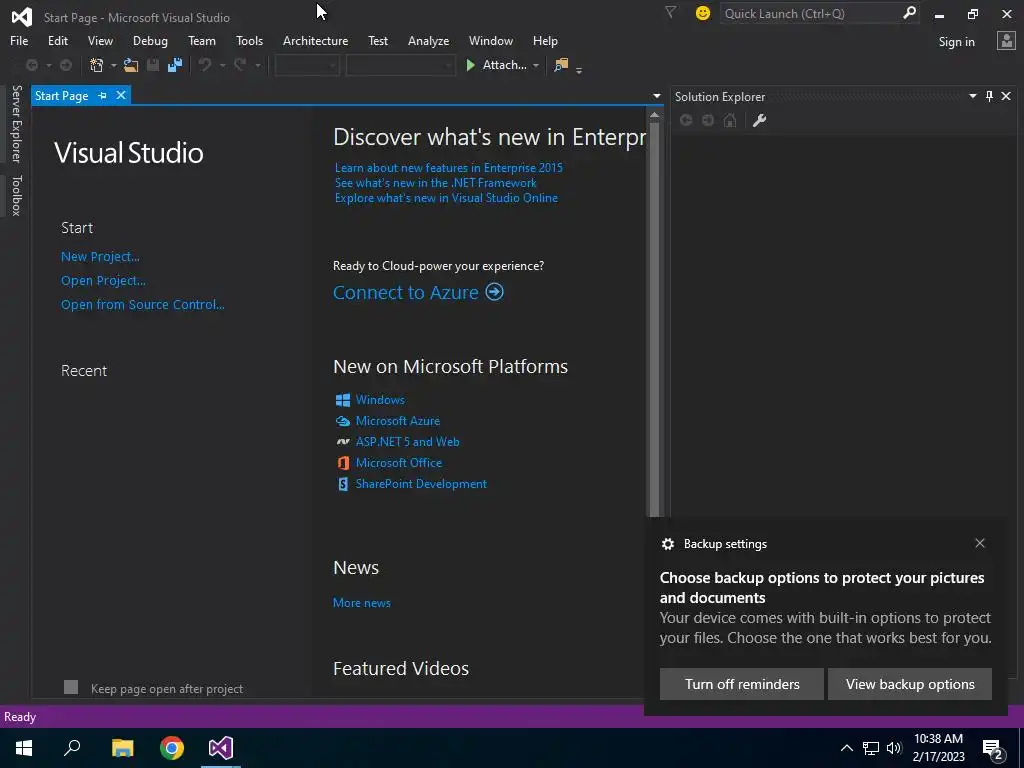Open the File menu
The width and height of the screenshot is (1024, 768).
19,40
